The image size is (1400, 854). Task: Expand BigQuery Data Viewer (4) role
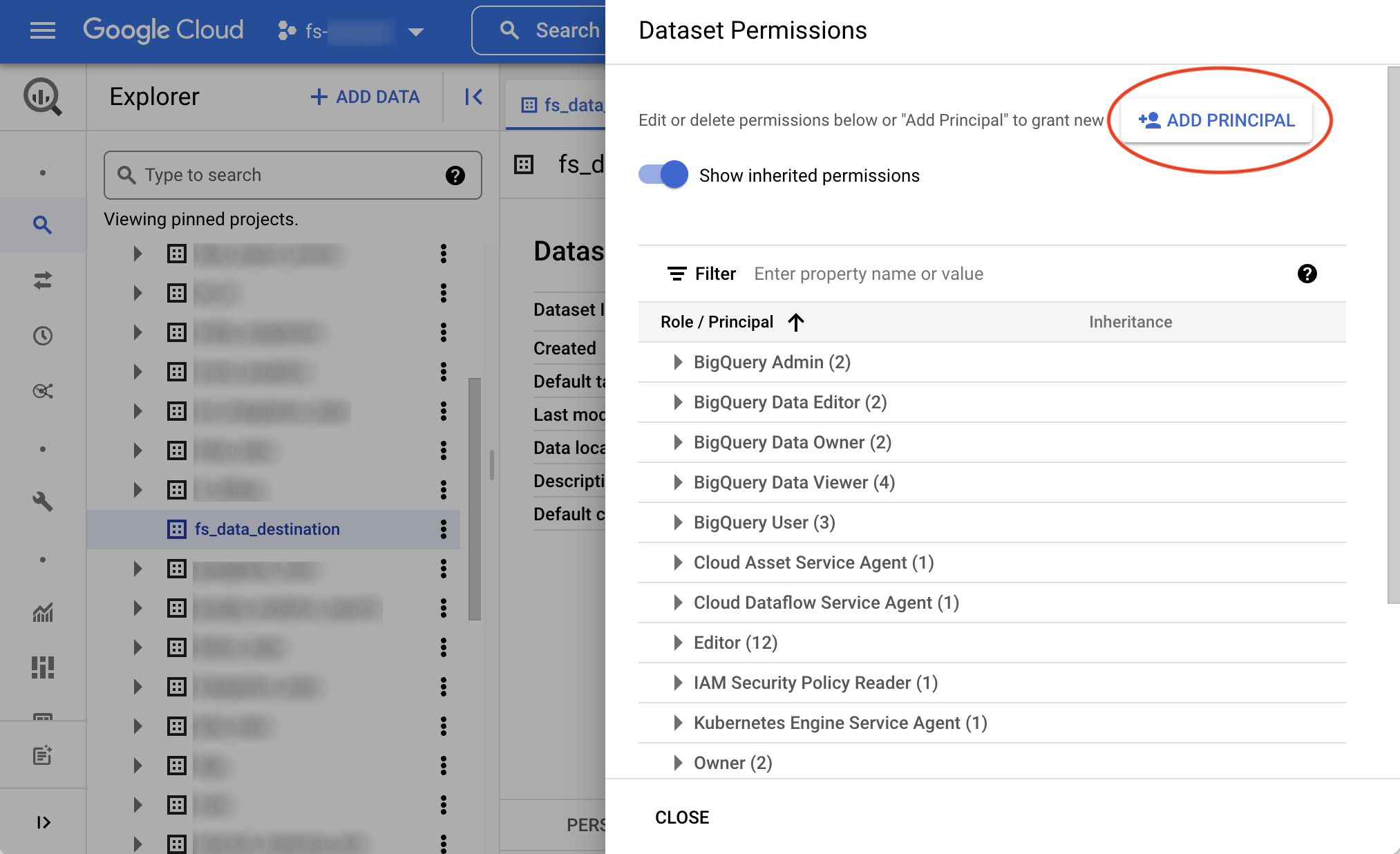tap(678, 482)
